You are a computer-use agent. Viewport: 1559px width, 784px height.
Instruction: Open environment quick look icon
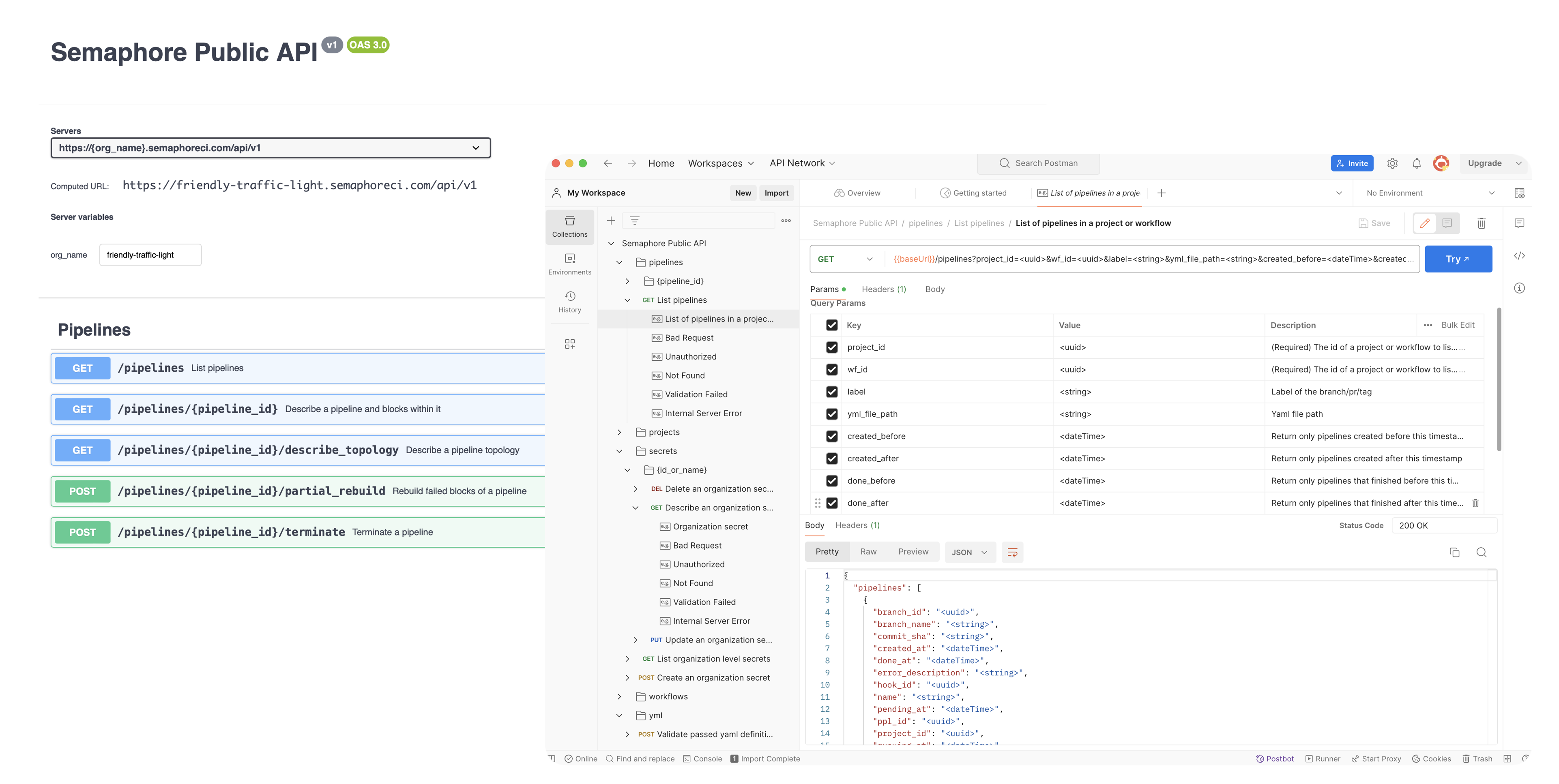[1519, 193]
